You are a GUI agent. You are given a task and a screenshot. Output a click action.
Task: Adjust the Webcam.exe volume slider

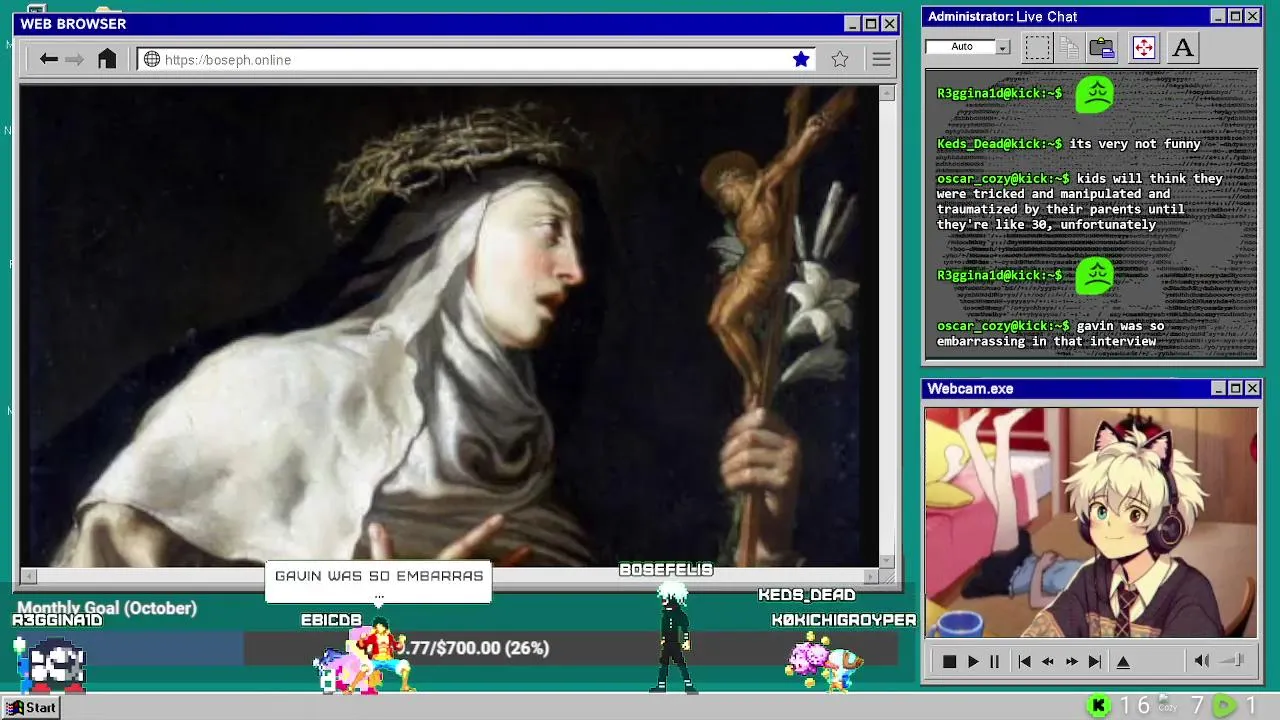(1233, 660)
